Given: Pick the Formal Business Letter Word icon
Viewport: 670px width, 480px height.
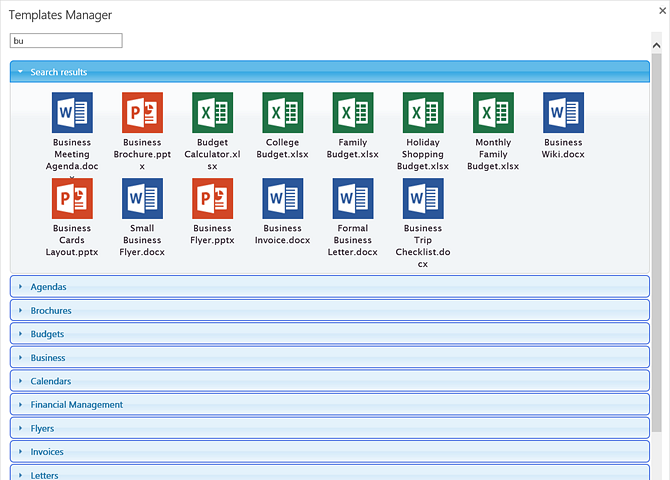Looking at the screenshot, I should pyautogui.click(x=353, y=198).
